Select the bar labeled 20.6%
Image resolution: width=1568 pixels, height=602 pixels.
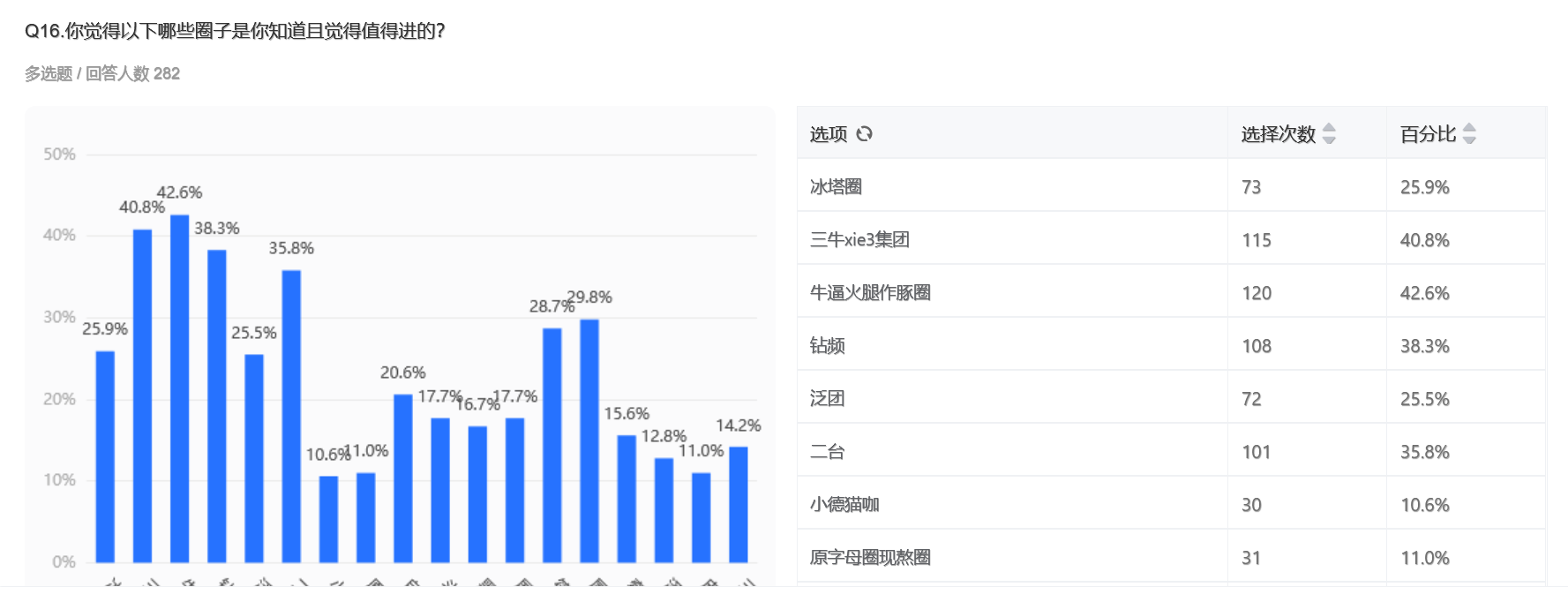click(403, 478)
